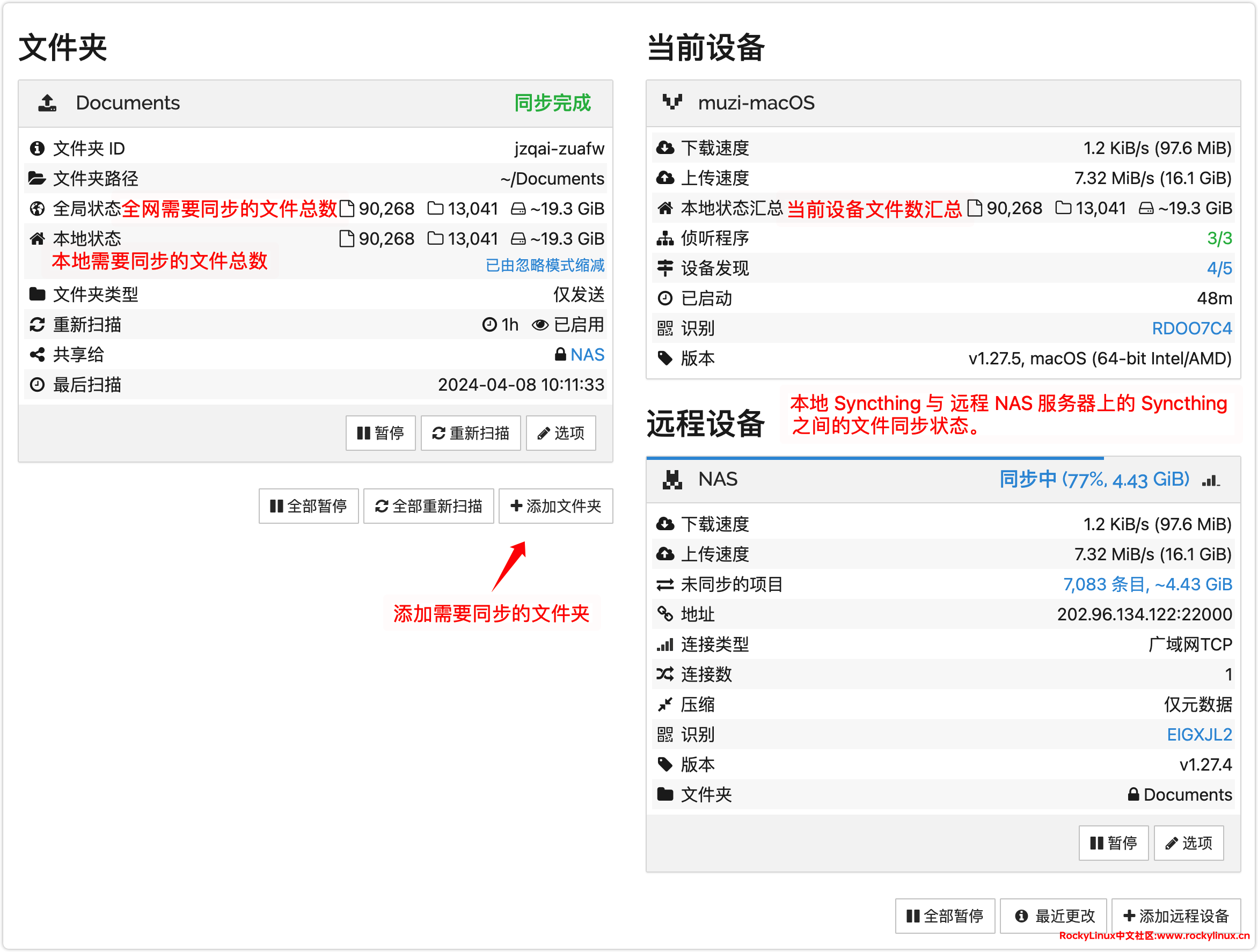
Task: Pause the NAS remote device
Action: (x=1113, y=843)
